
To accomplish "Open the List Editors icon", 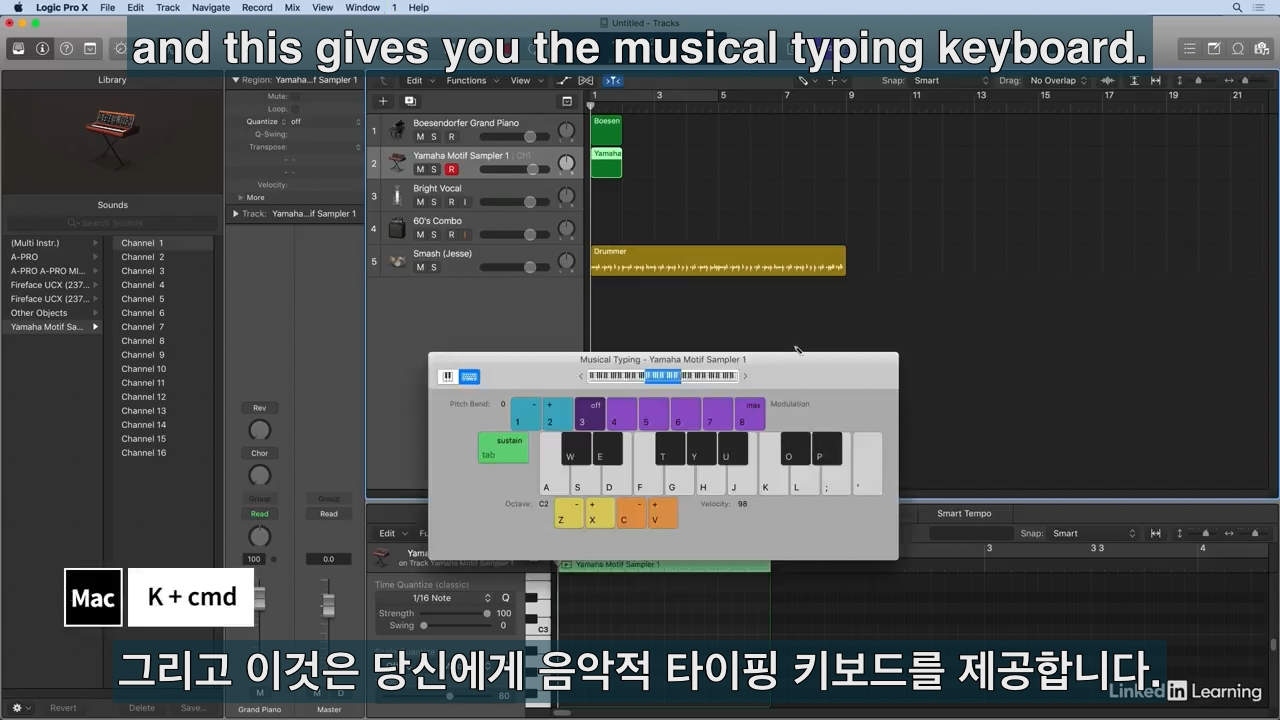I will pyautogui.click(x=1189, y=48).
